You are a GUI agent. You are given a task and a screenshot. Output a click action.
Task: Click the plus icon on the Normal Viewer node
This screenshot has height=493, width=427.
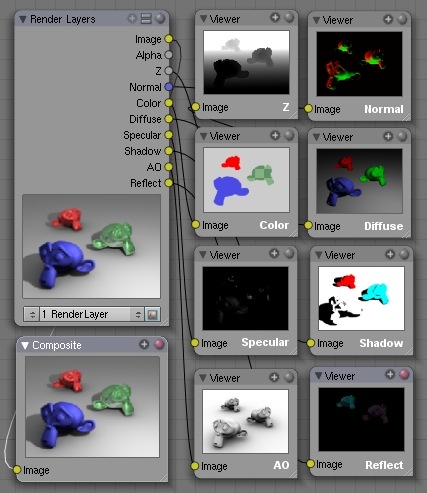388,19
